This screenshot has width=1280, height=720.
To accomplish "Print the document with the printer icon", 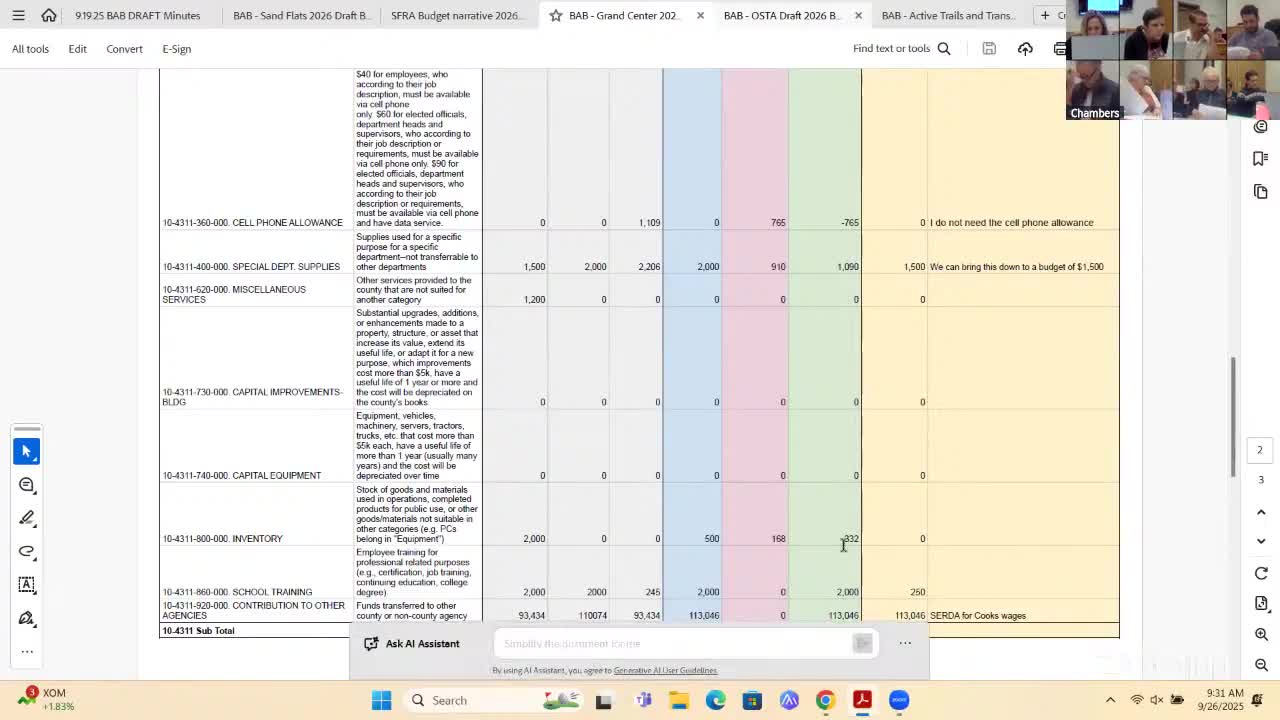I will point(1060,48).
